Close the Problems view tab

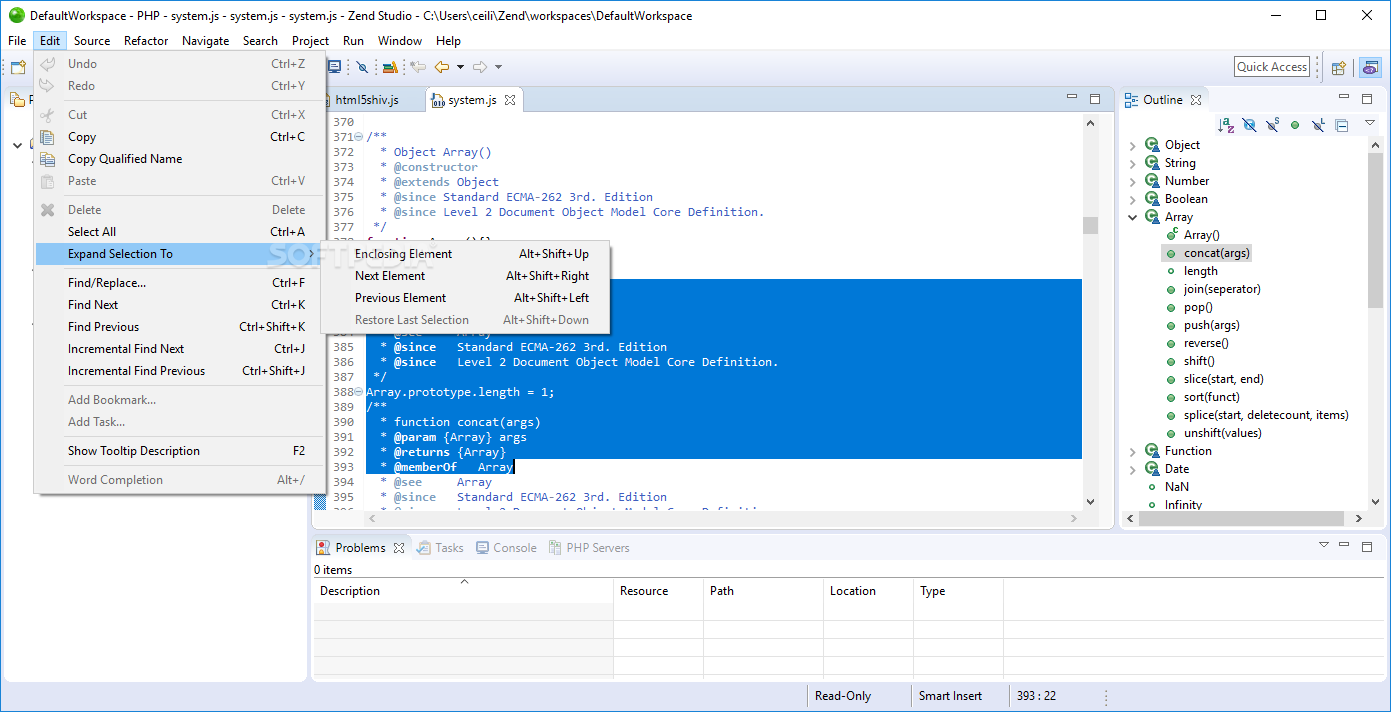398,548
